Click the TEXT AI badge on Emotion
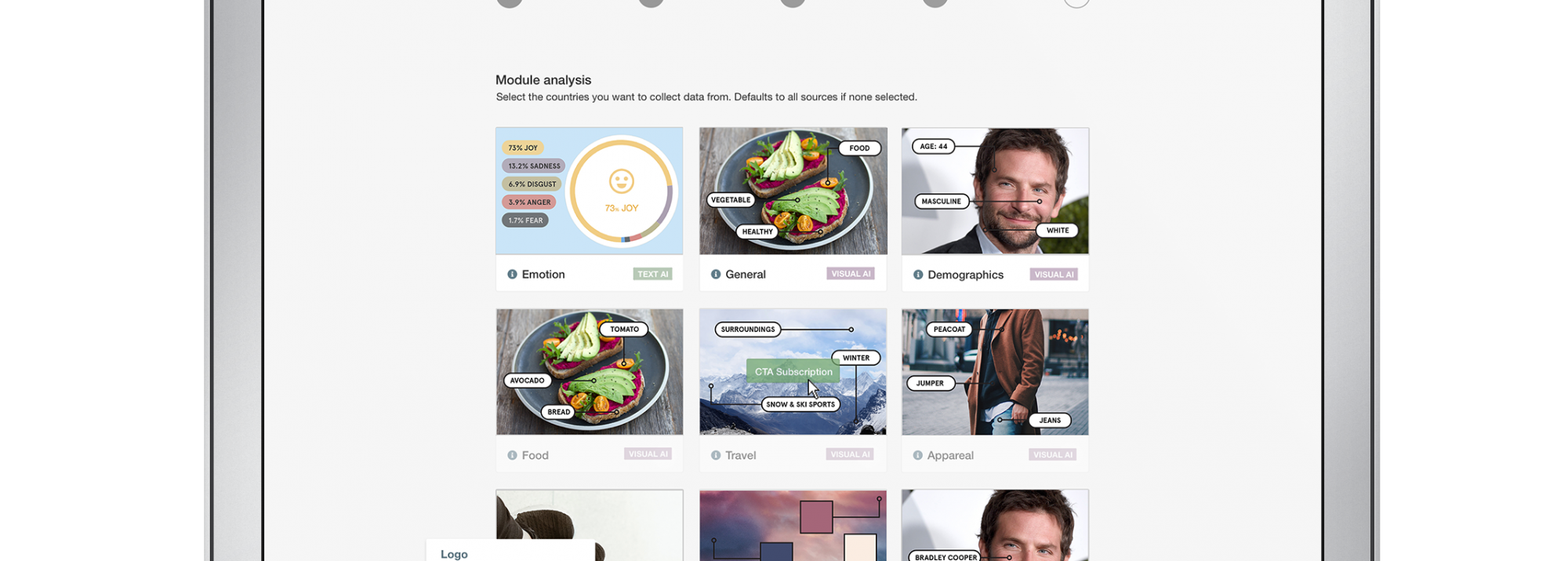1568x561 pixels. click(x=653, y=274)
